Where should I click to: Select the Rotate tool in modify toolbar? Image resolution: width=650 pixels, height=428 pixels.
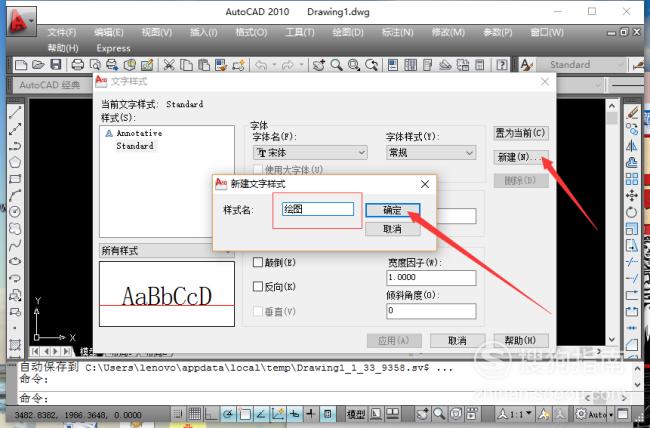(632, 212)
